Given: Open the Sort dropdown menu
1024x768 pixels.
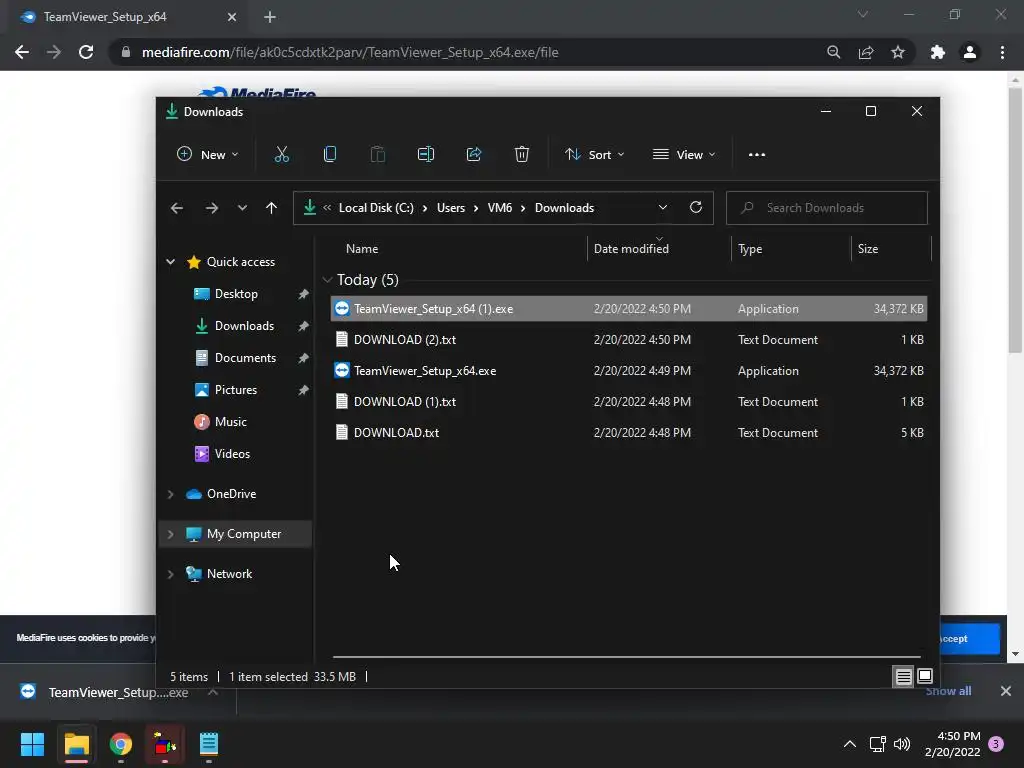Looking at the screenshot, I should click(x=595, y=155).
